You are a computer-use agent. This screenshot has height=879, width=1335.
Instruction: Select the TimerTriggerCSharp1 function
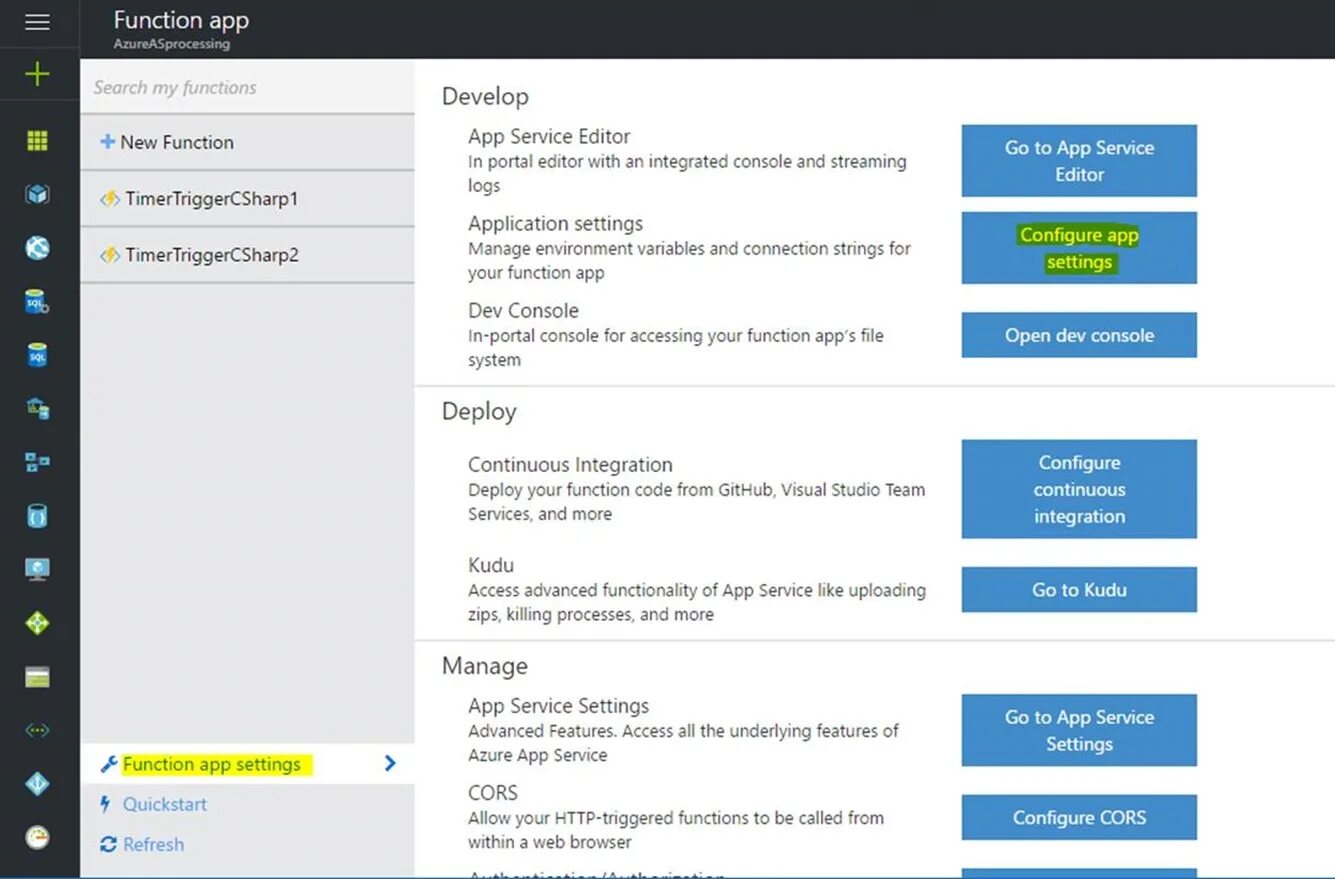(247, 199)
